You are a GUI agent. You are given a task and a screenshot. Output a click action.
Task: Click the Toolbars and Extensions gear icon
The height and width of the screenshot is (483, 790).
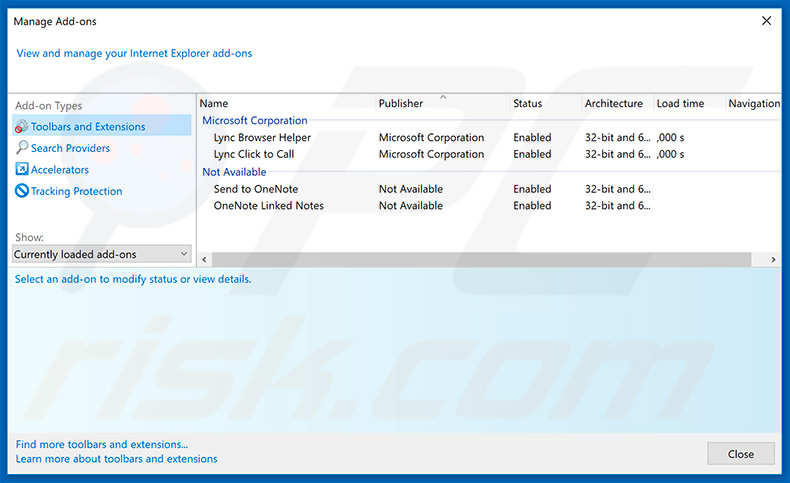[21, 126]
